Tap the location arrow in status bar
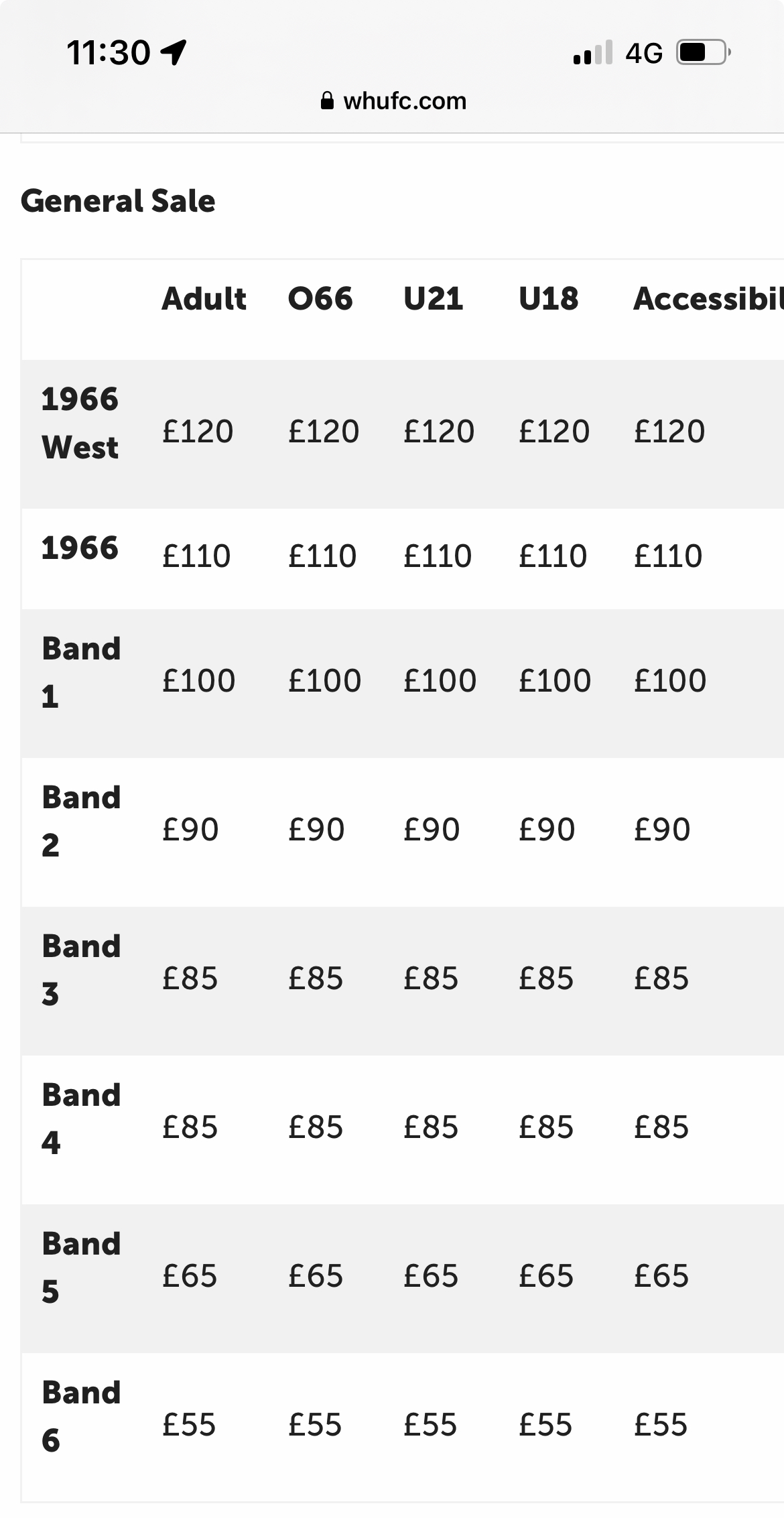 pos(174,52)
